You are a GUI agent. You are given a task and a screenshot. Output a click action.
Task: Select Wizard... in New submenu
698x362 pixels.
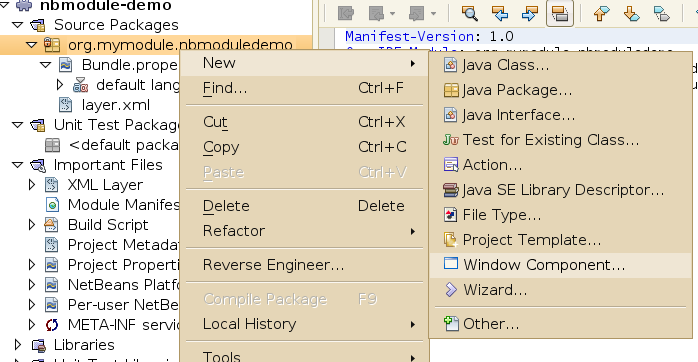click(560, 290)
